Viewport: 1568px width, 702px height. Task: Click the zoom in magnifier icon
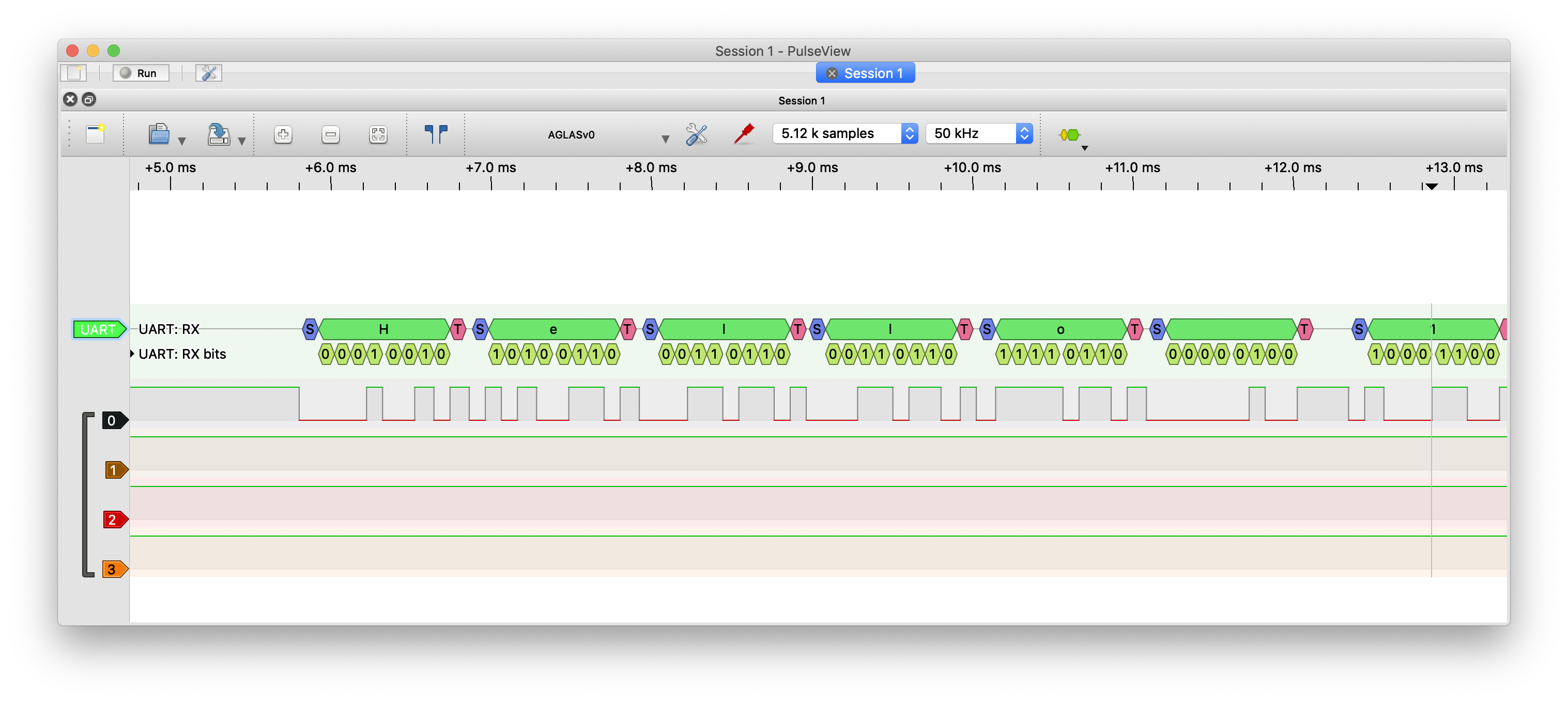pos(283,134)
